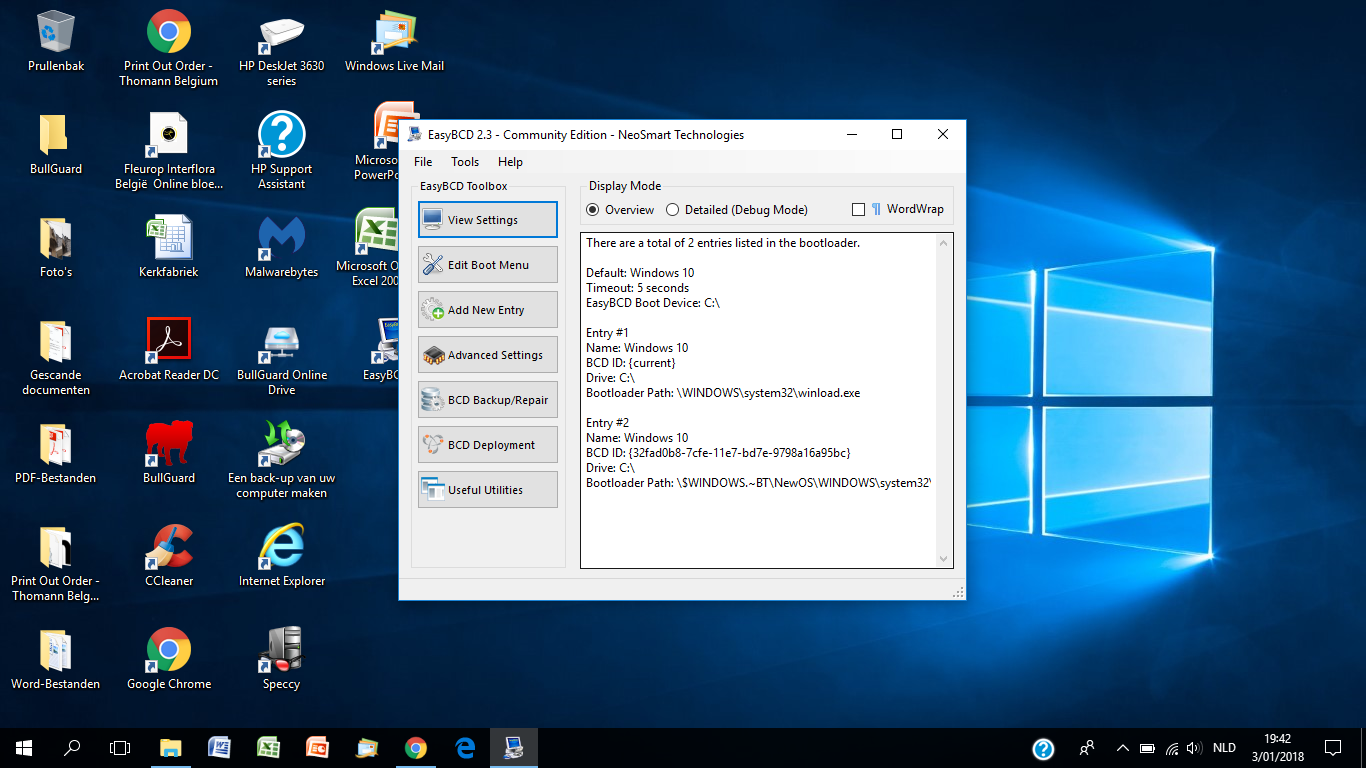Open Advanced Settings chip icon
The height and width of the screenshot is (768, 1366).
point(433,355)
